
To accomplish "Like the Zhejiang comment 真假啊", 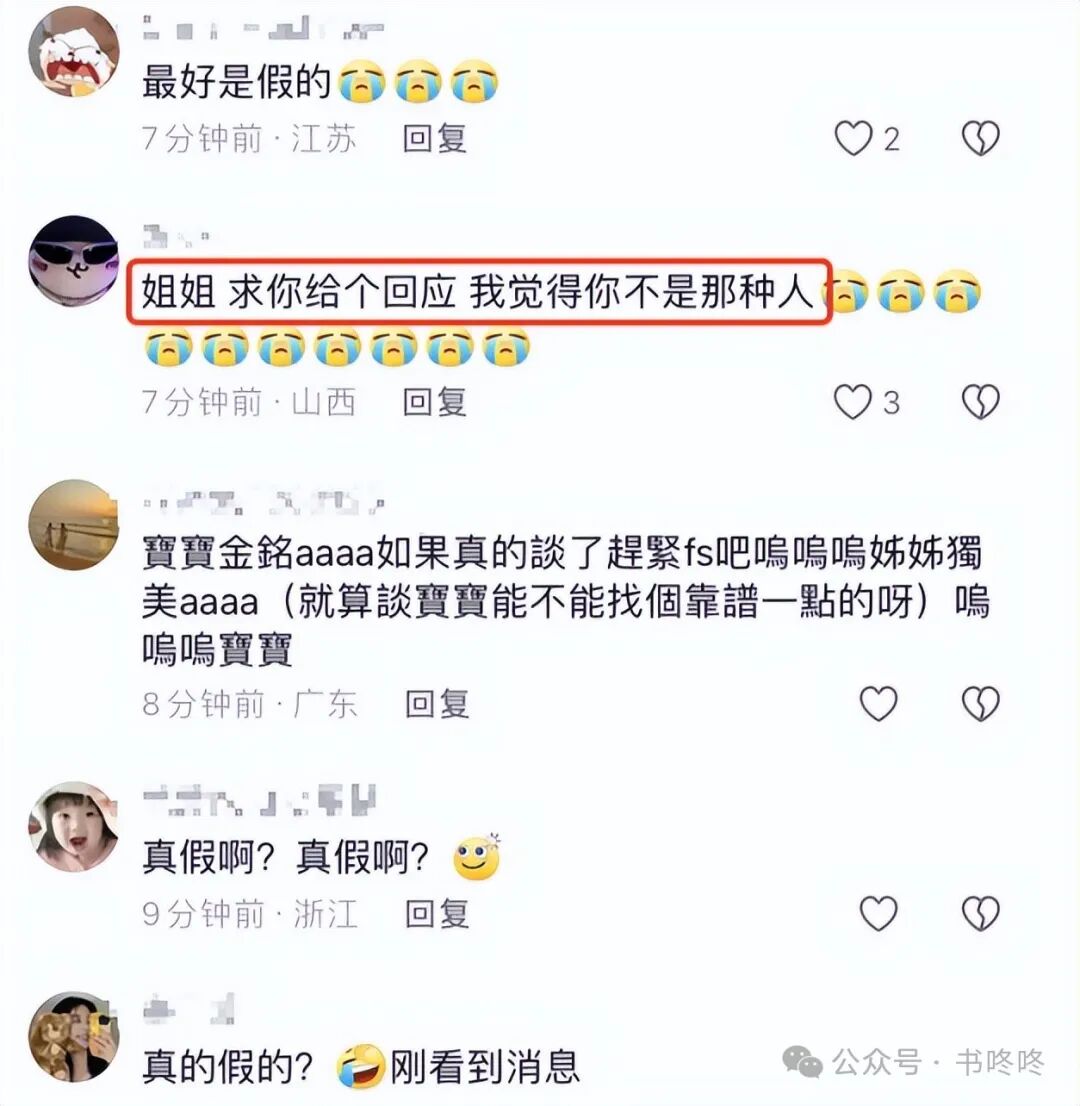I will point(878,913).
